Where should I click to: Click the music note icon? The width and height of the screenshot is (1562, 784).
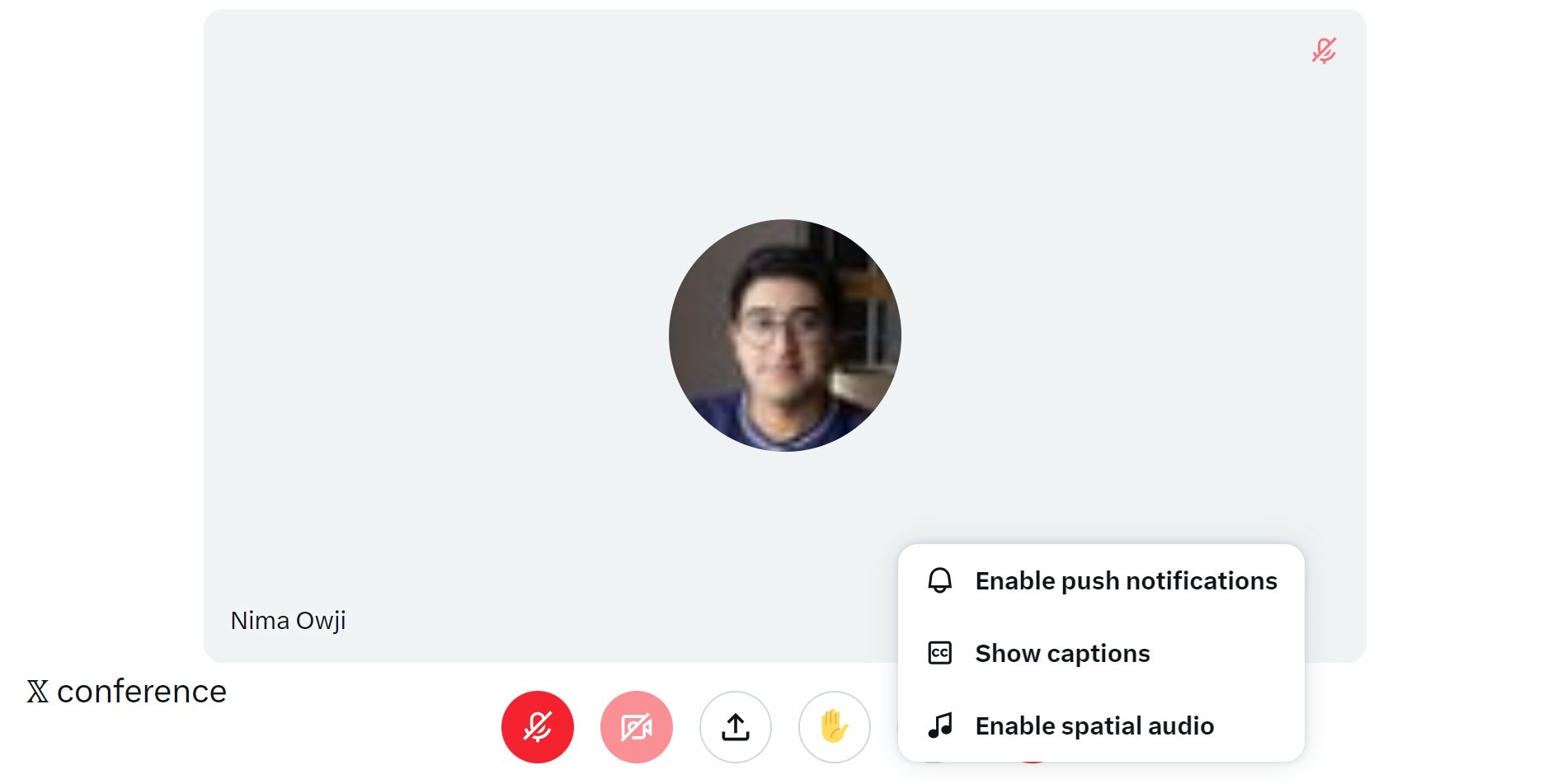click(939, 725)
